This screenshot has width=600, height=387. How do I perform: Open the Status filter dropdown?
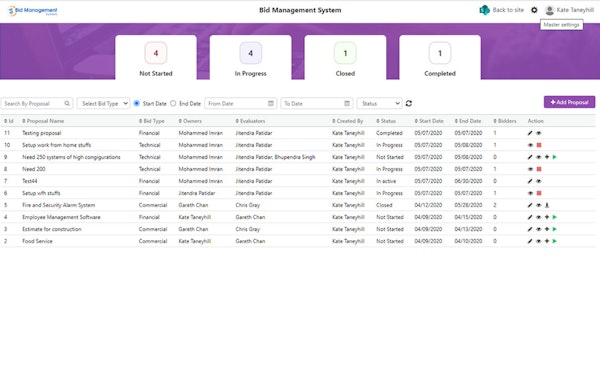380,103
